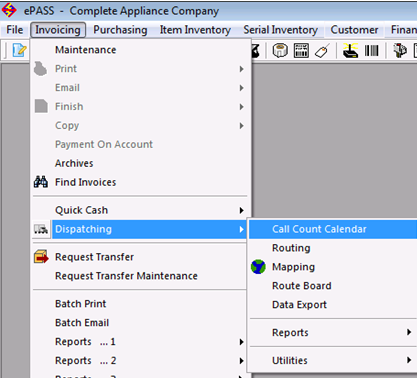The width and height of the screenshot is (417, 378).
Task: Click the title text 'Complete Appliance Company'
Action: pyautogui.click(x=144, y=11)
